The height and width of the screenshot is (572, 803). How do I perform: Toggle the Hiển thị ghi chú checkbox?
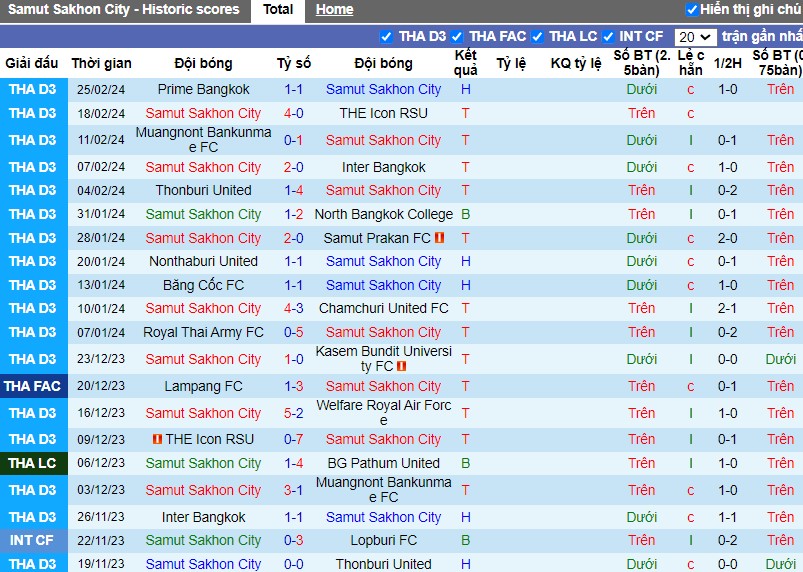(x=692, y=9)
